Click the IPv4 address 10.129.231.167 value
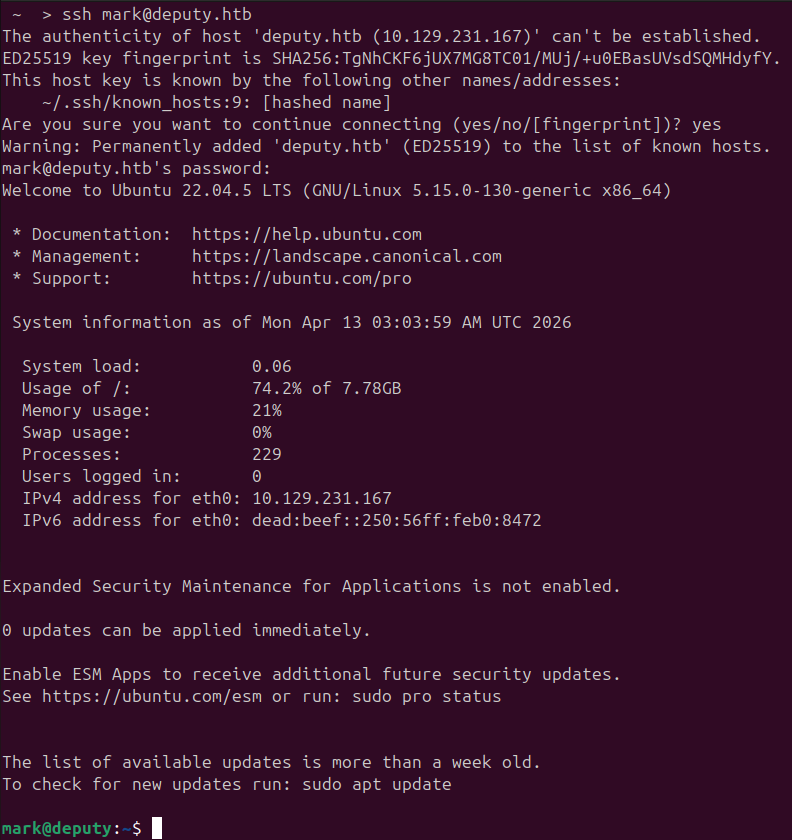The image size is (792, 840). coord(322,499)
